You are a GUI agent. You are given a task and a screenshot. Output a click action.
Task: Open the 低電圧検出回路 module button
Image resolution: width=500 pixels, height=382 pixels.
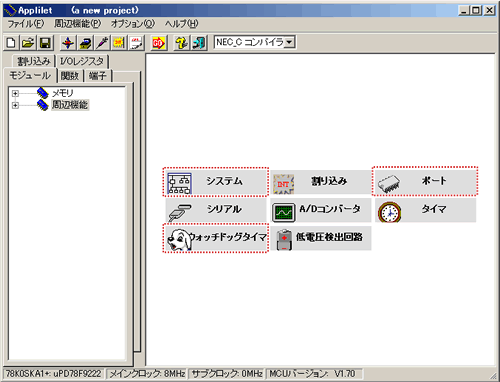321,238
